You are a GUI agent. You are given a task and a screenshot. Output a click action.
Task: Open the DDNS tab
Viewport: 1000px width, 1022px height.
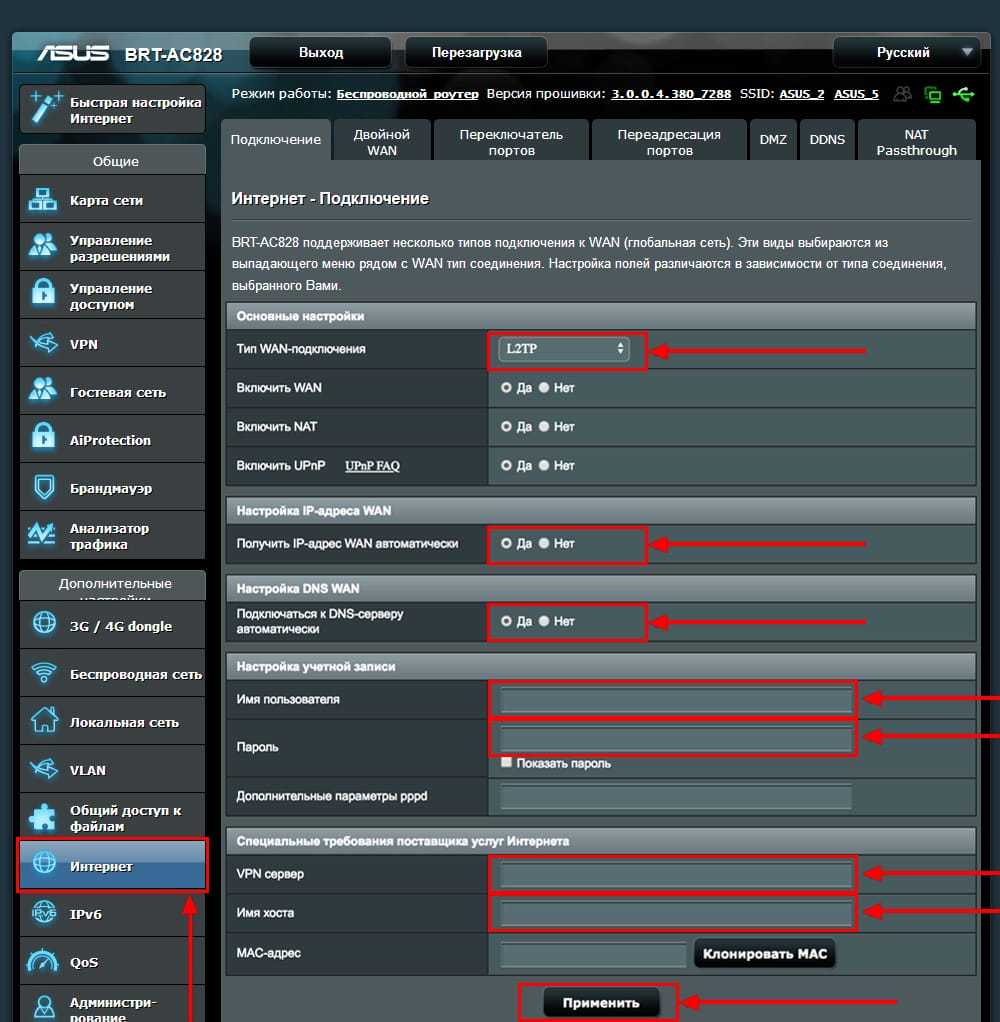click(x=827, y=140)
